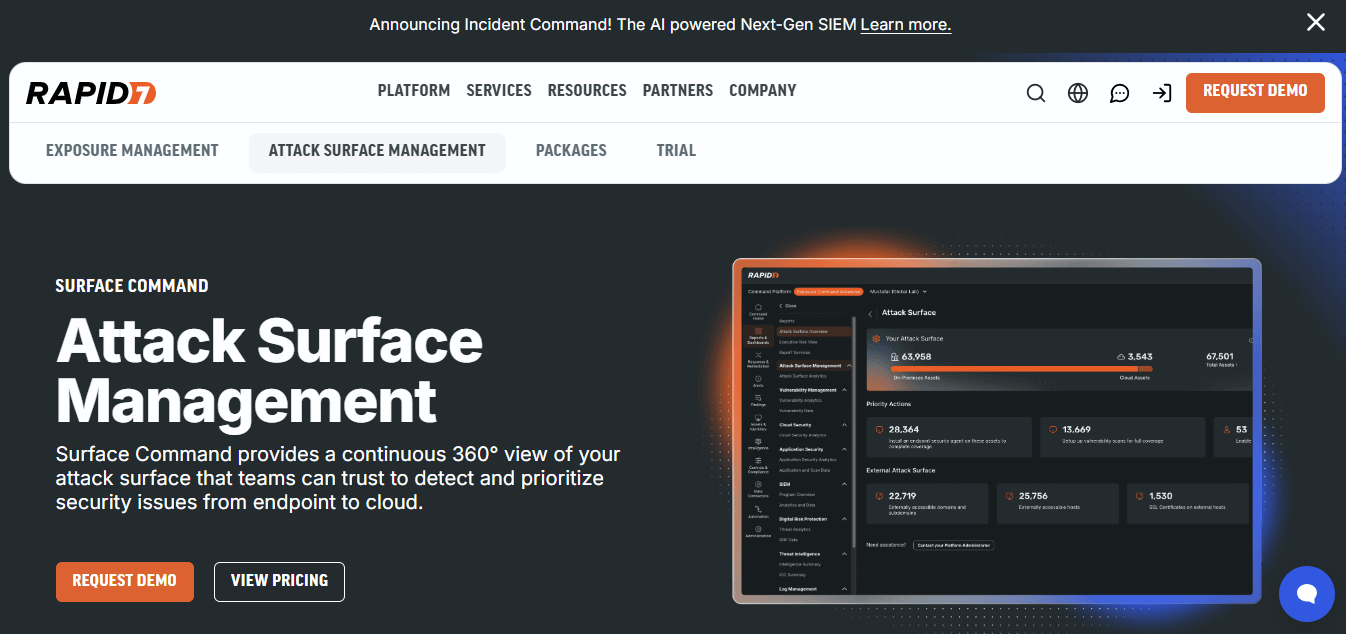Open the COMPANY menu
This screenshot has width=1346, height=634.
coord(763,91)
